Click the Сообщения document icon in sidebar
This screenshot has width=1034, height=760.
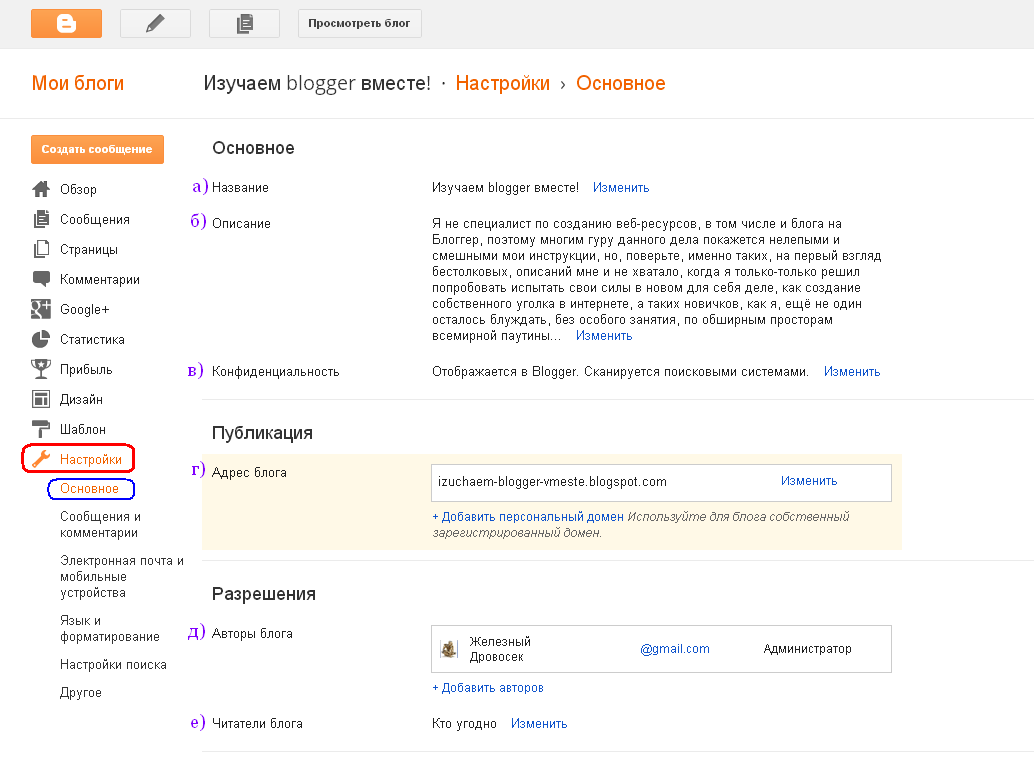tap(41, 219)
